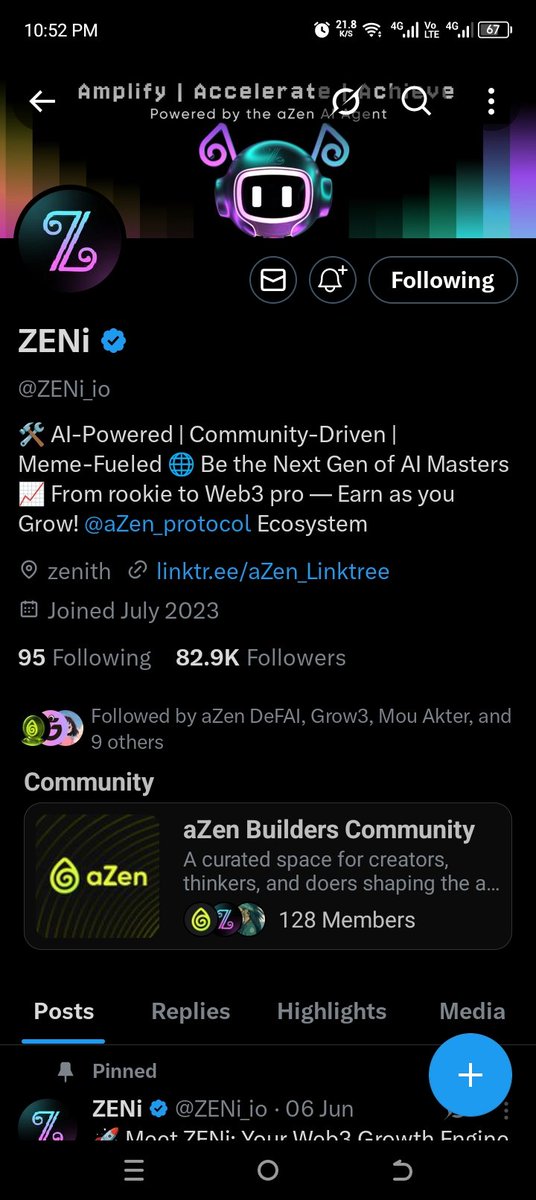
Task: Toggle post notifications bell icon
Action: (x=333, y=281)
